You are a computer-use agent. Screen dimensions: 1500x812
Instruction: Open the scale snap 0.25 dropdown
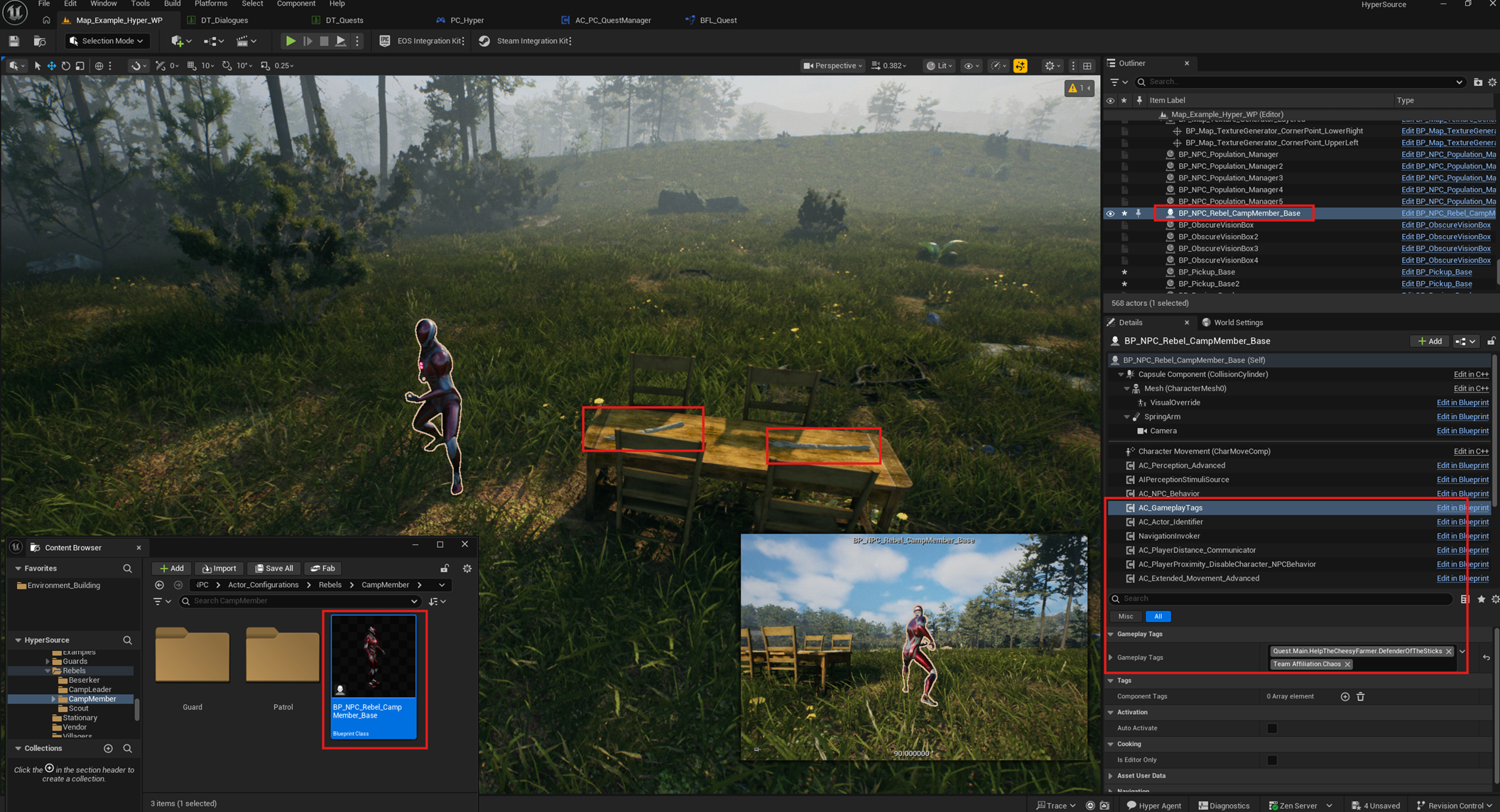tap(284, 66)
